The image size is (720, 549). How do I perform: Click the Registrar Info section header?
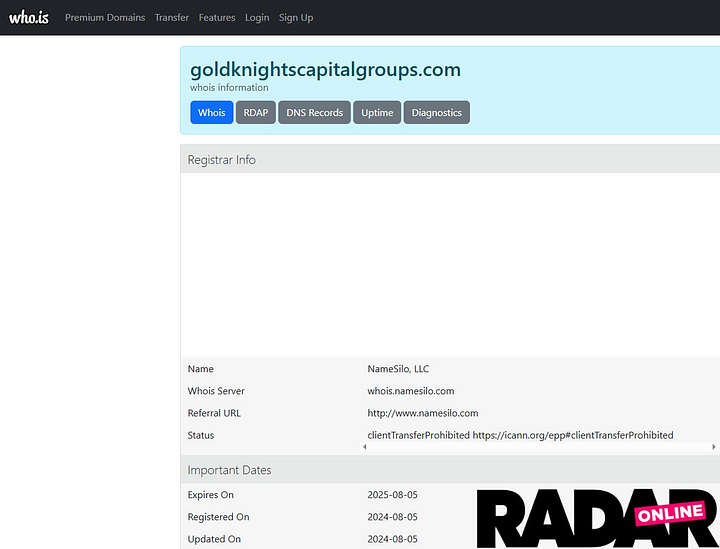coord(450,159)
